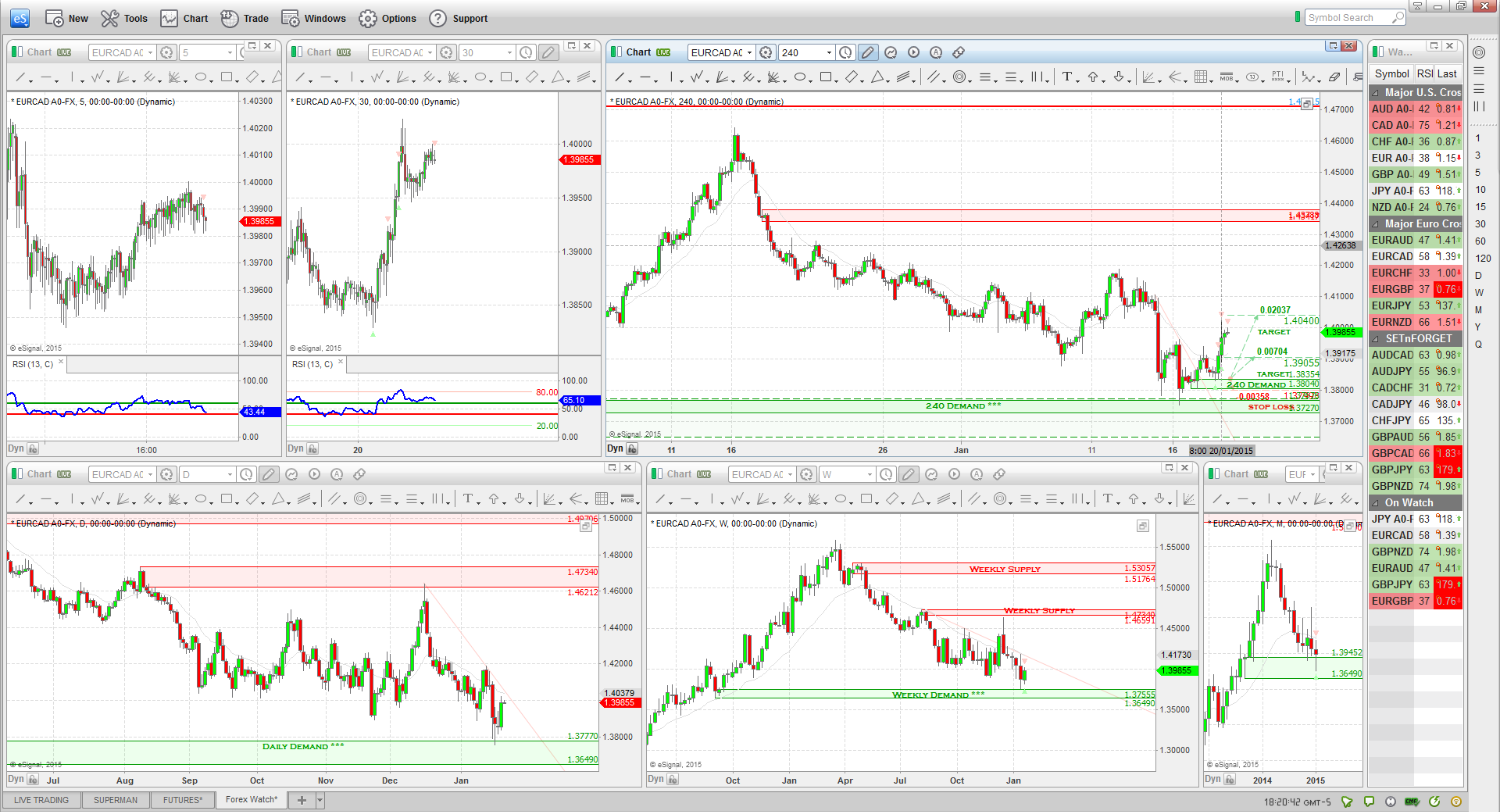Click the time template clock in daily chart

click(x=246, y=474)
